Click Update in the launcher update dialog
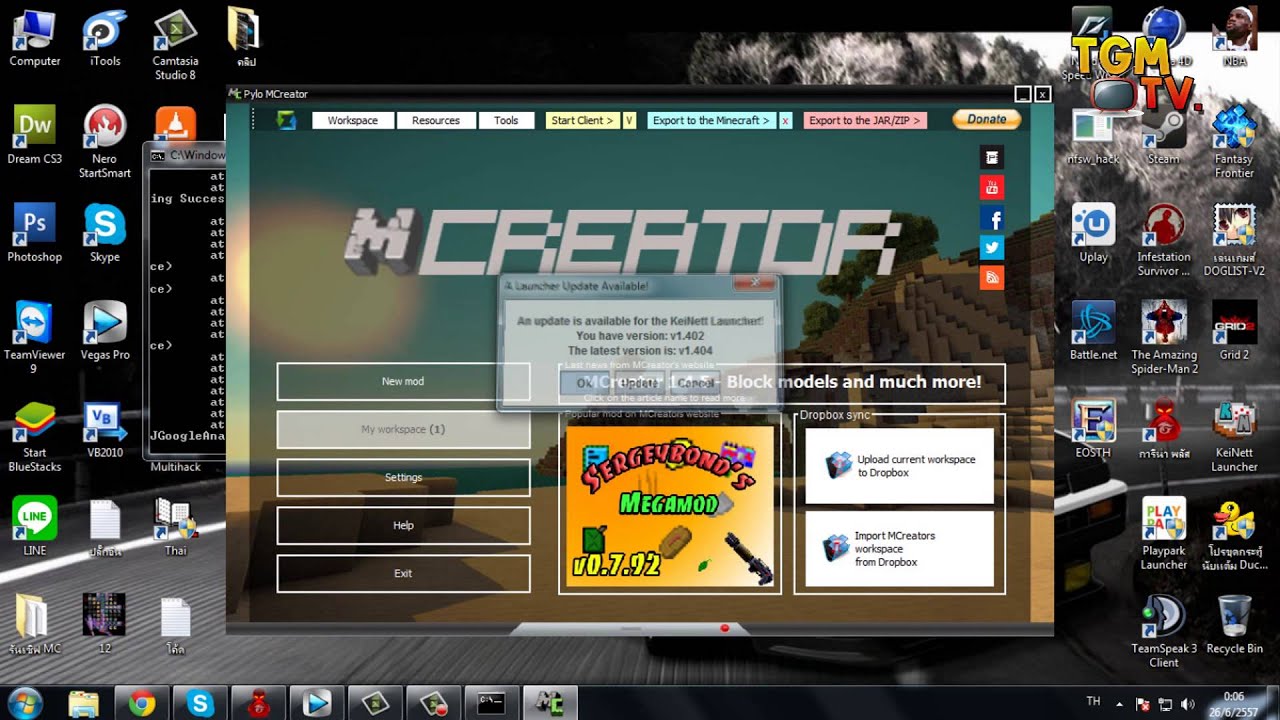1280x720 pixels. point(638,383)
